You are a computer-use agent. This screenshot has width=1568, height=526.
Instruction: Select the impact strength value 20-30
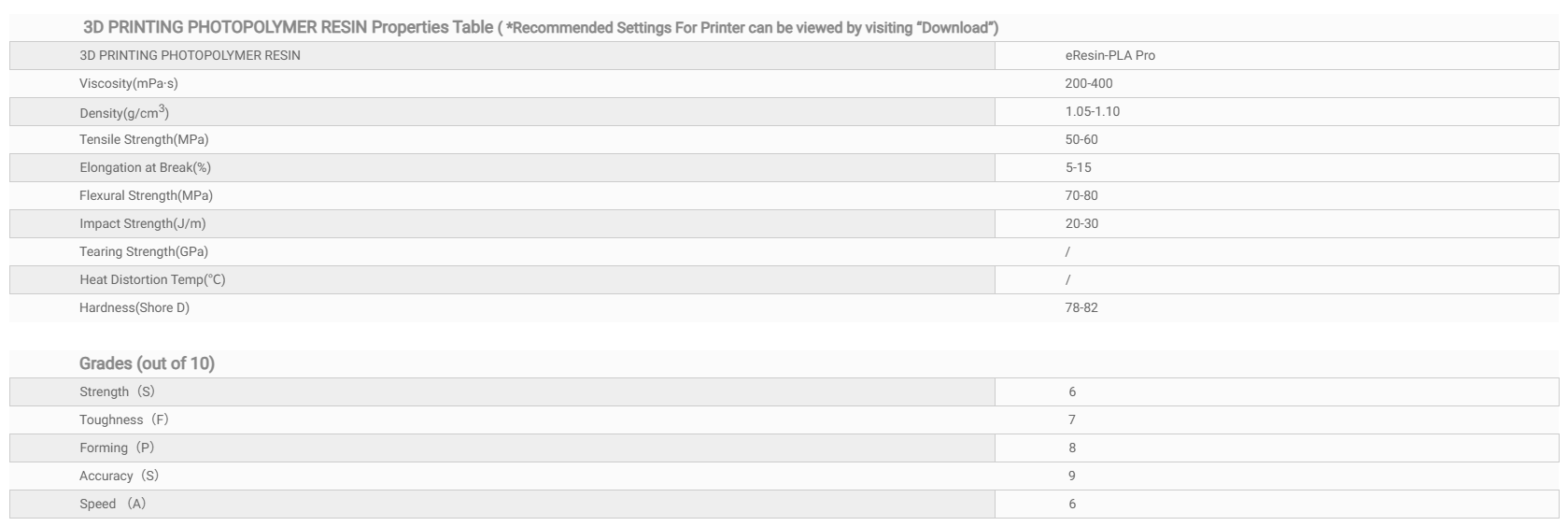pos(1081,223)
